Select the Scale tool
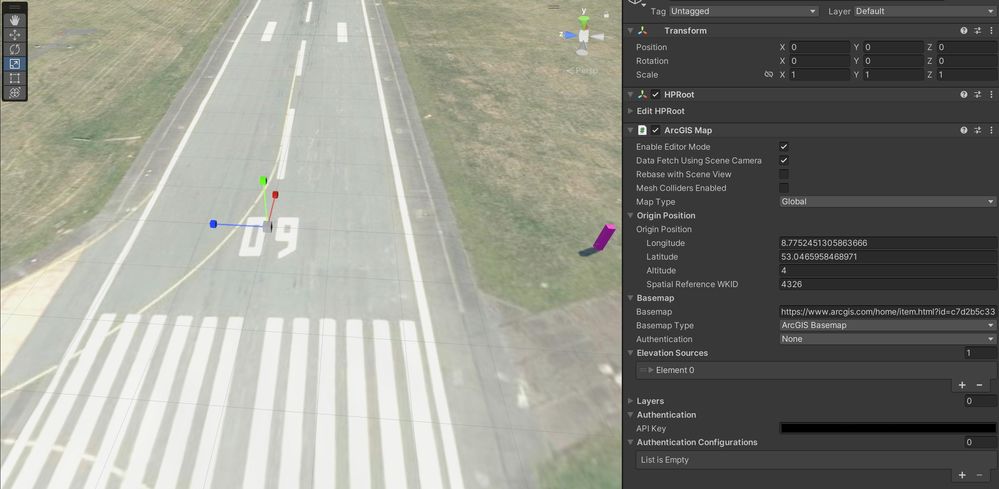Screen dimensions: 999x489 tap(15, 64)
